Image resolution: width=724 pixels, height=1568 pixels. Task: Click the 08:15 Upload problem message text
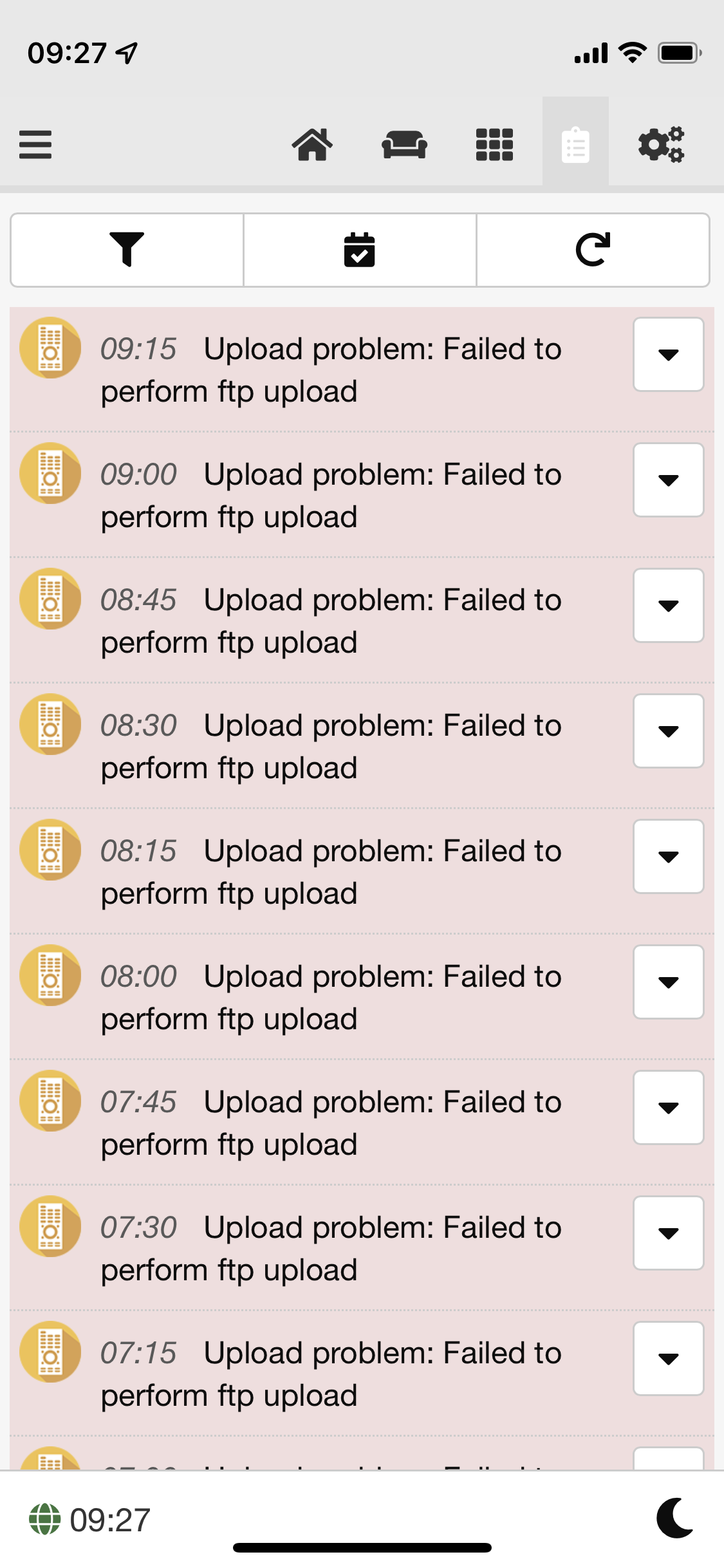click(331, 872)
